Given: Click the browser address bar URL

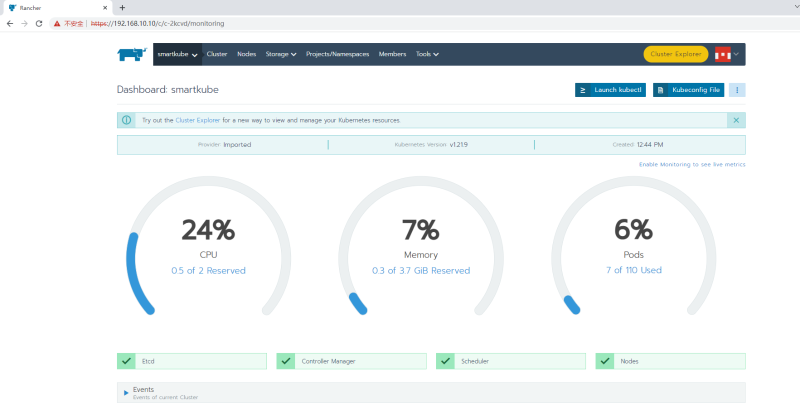Looking at the screenshot, I should click(x=157, y=23).
